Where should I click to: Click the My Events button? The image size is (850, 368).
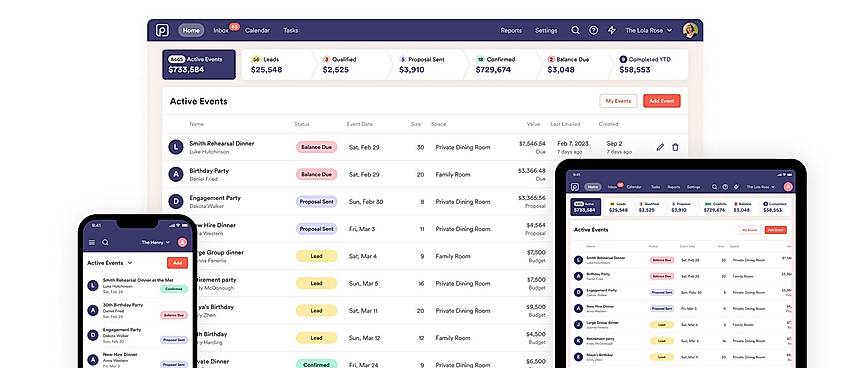pyautogui.click(x=618, y=101)
